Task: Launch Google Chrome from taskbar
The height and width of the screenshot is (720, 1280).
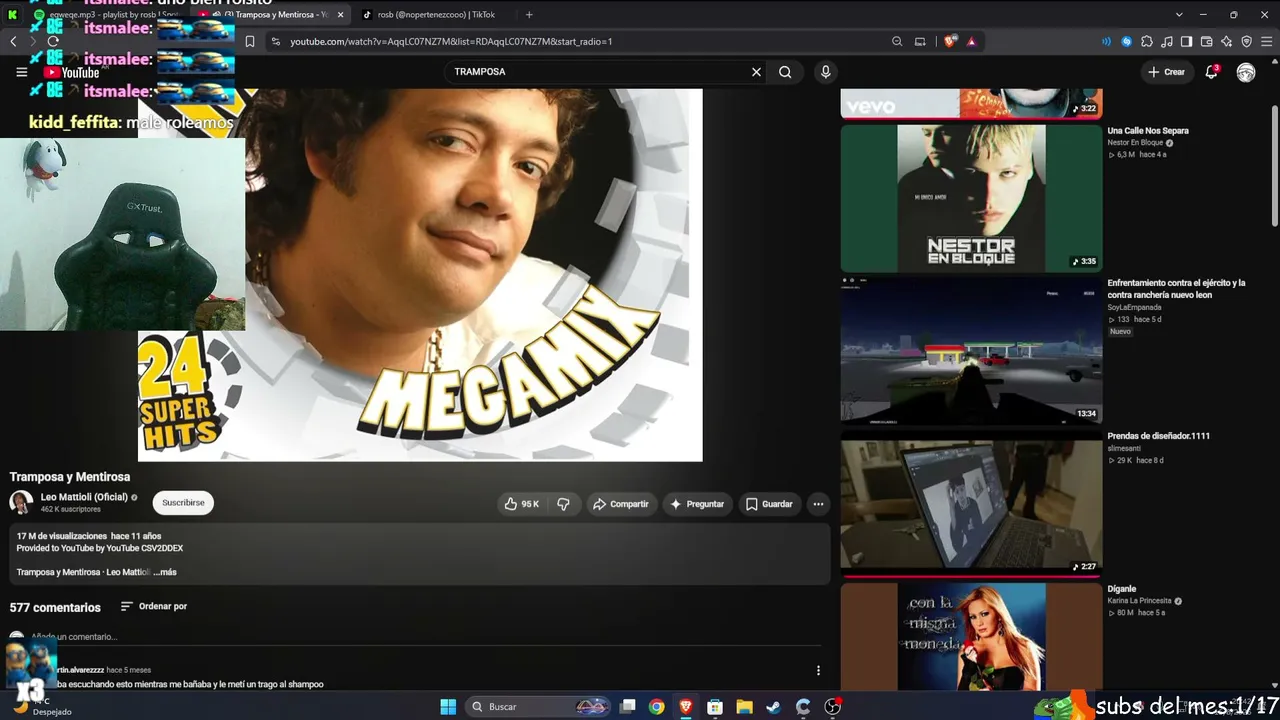Action: pos(656,707)
